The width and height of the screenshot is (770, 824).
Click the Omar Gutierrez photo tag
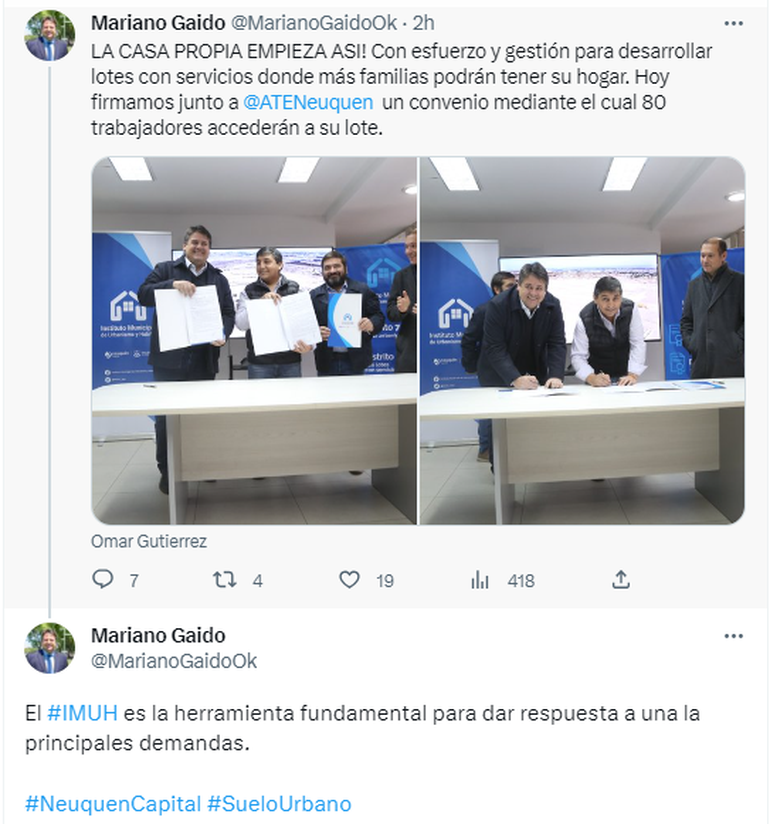[x=149, y=541]
